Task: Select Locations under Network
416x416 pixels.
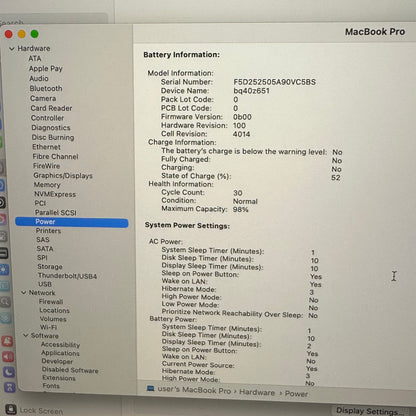Action: [x=54, y=310]
